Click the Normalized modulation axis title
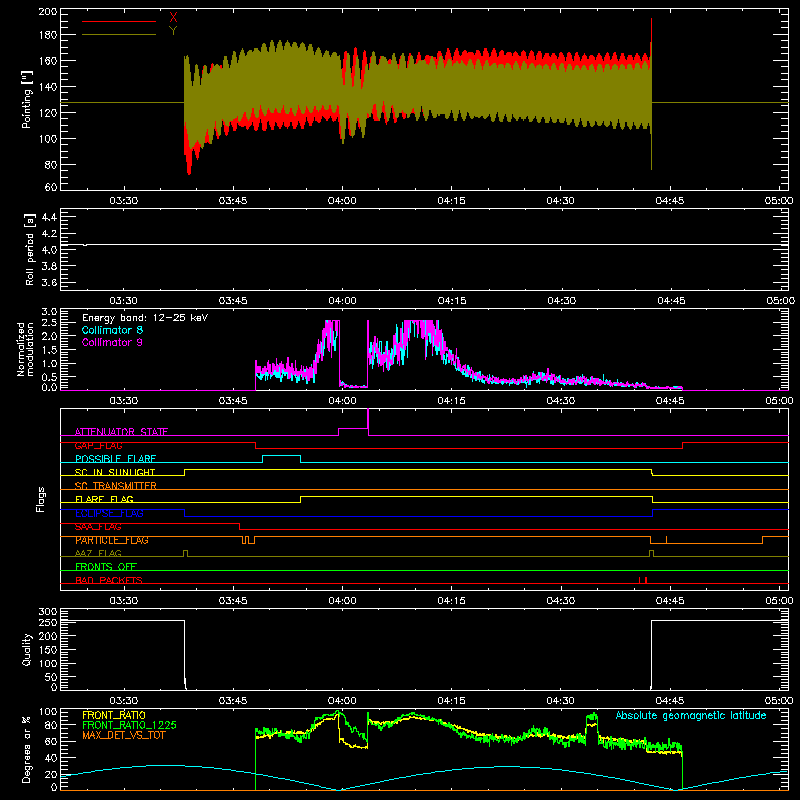The width and height of the screenshot is (800, 800). pos(25,349)
